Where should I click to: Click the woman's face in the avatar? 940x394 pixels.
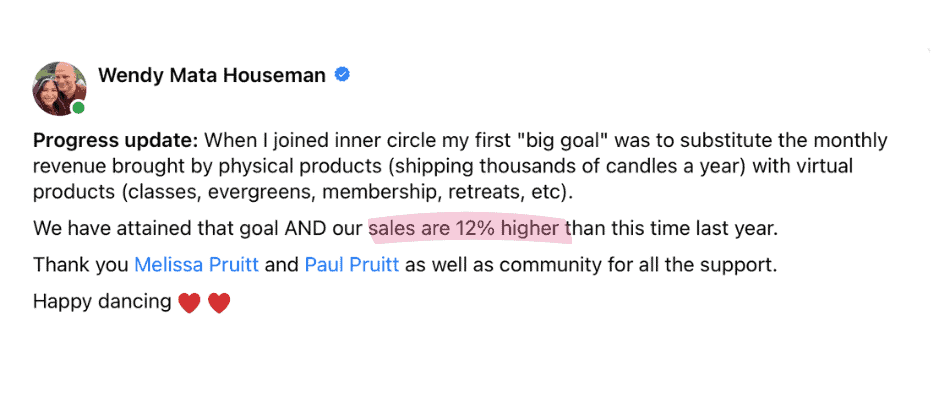(48, 94)
